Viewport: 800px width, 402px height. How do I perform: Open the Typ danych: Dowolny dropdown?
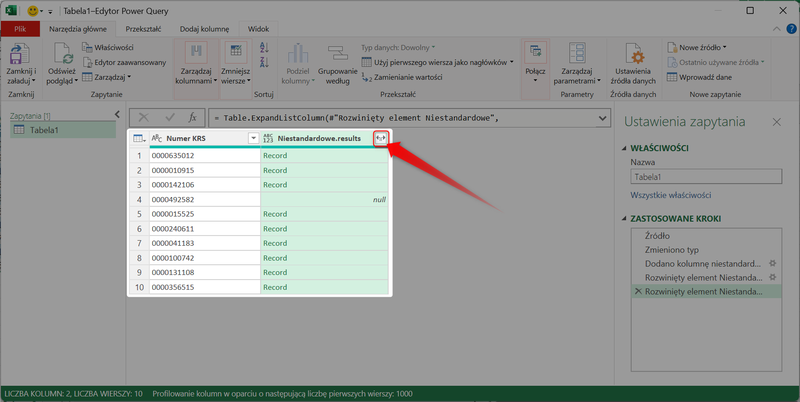pos(398,47)
